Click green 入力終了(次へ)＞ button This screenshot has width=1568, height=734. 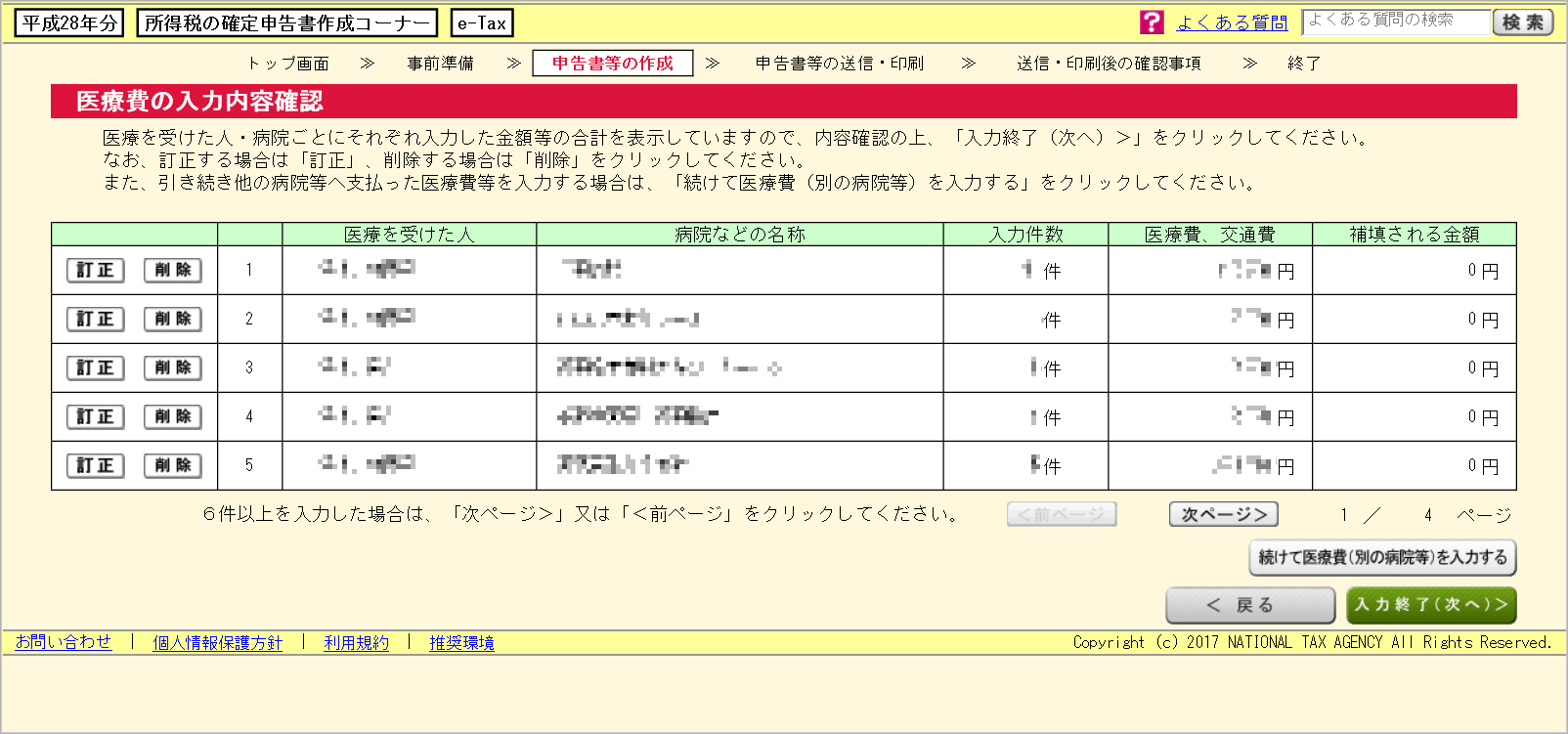(1430, 605)
